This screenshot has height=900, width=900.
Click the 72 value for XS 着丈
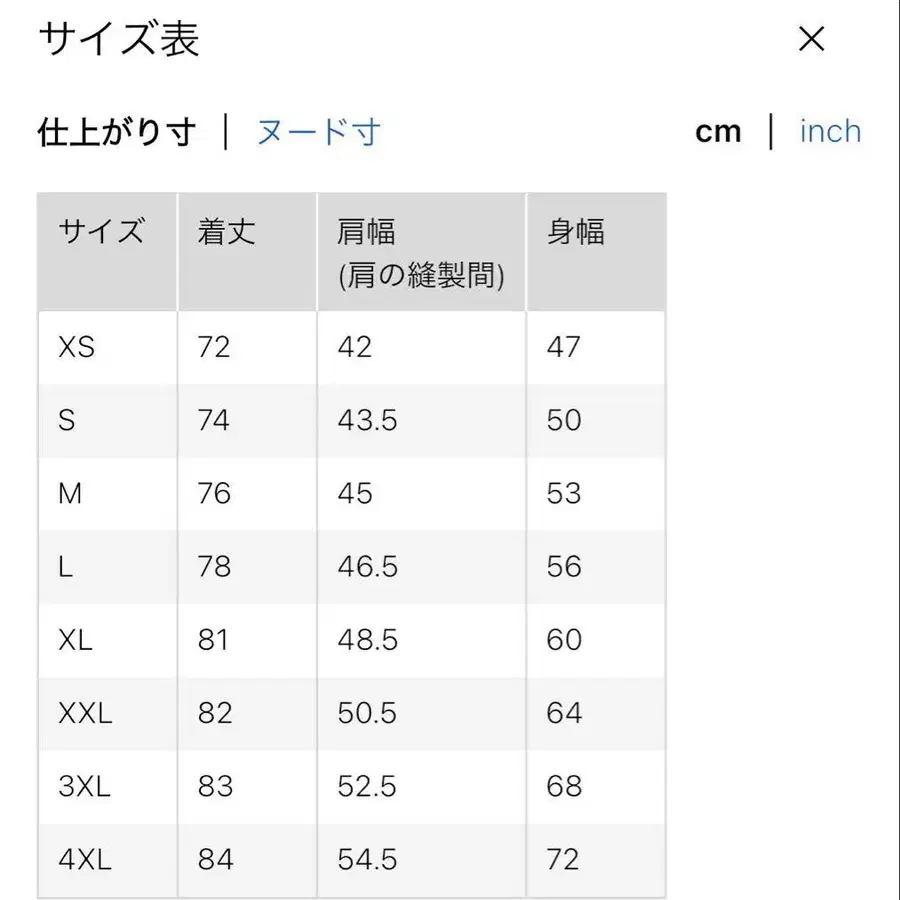click(212, 347)
